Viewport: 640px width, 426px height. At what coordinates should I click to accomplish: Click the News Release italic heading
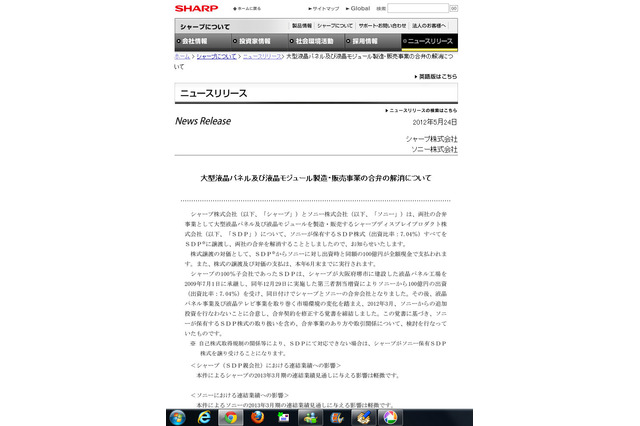click(203, 121)
